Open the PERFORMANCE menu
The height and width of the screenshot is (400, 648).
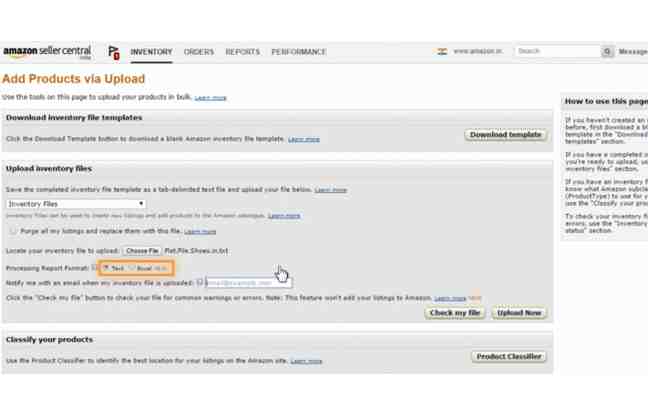pos(299,52)
